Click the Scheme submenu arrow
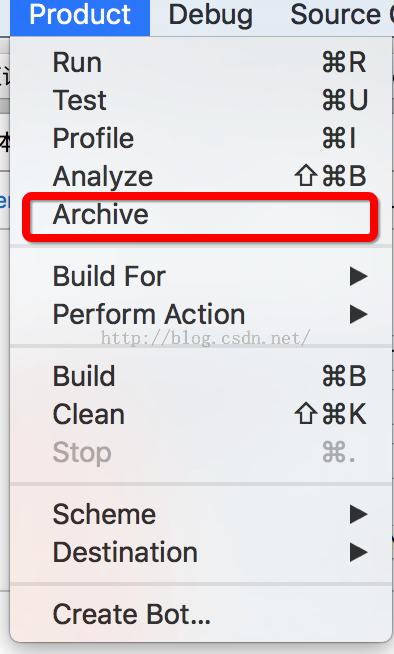 (x=358, y=514)
